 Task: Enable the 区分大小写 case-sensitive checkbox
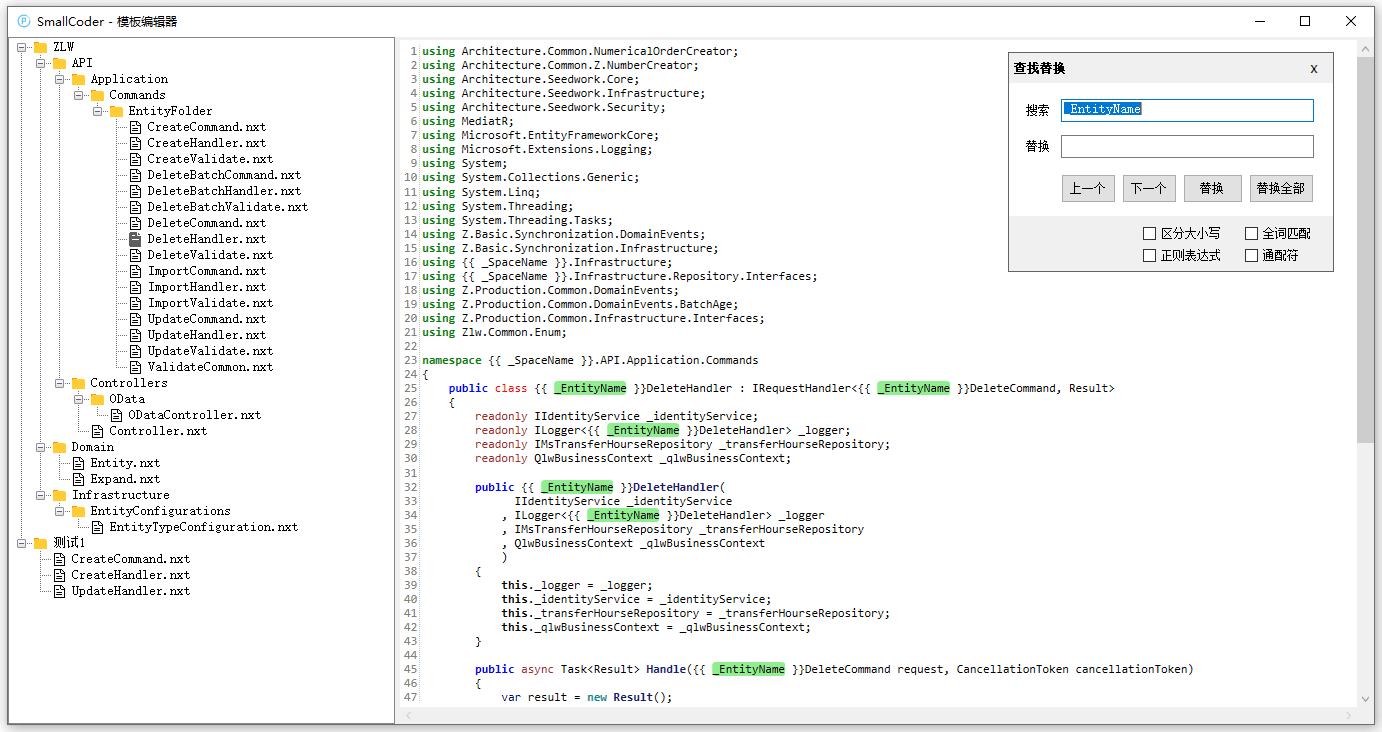tap(1149, 232)
